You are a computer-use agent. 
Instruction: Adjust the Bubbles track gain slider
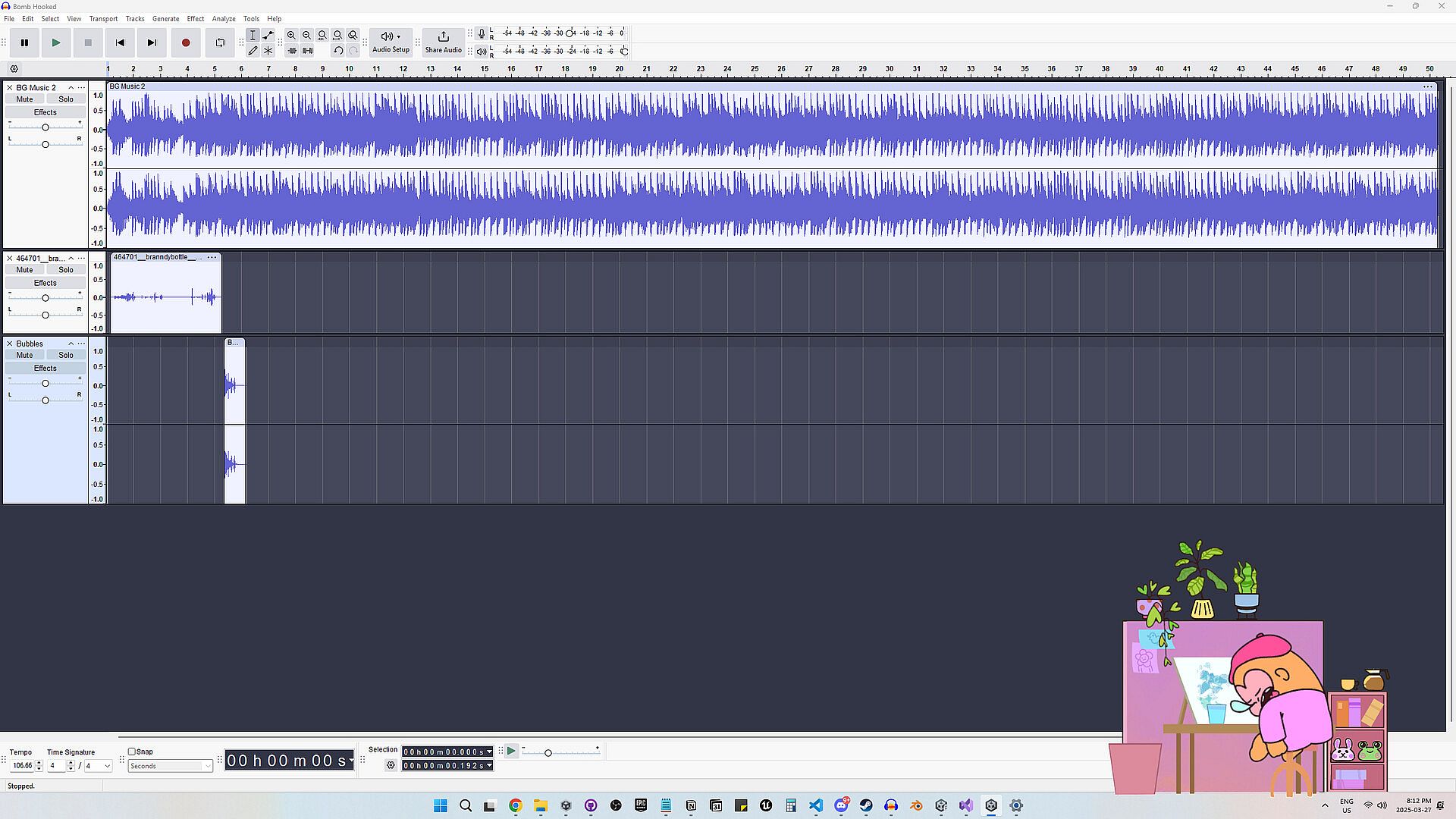[x=45, y=384]
